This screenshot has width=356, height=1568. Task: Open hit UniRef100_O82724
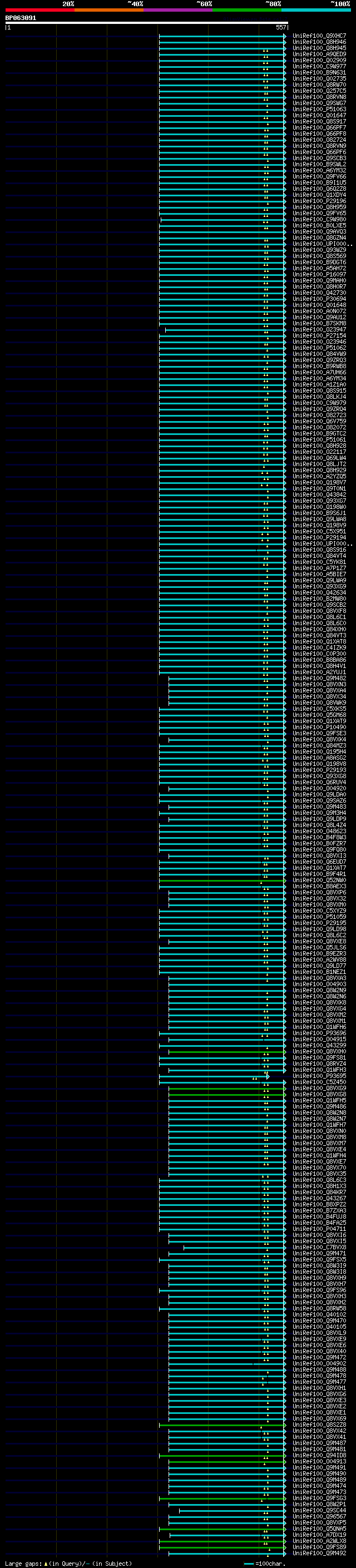point(319,140)
